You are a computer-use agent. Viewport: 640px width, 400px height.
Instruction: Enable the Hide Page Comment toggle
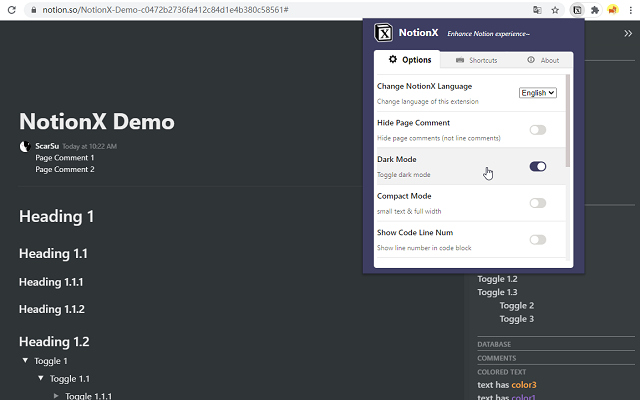click(538, 130)
